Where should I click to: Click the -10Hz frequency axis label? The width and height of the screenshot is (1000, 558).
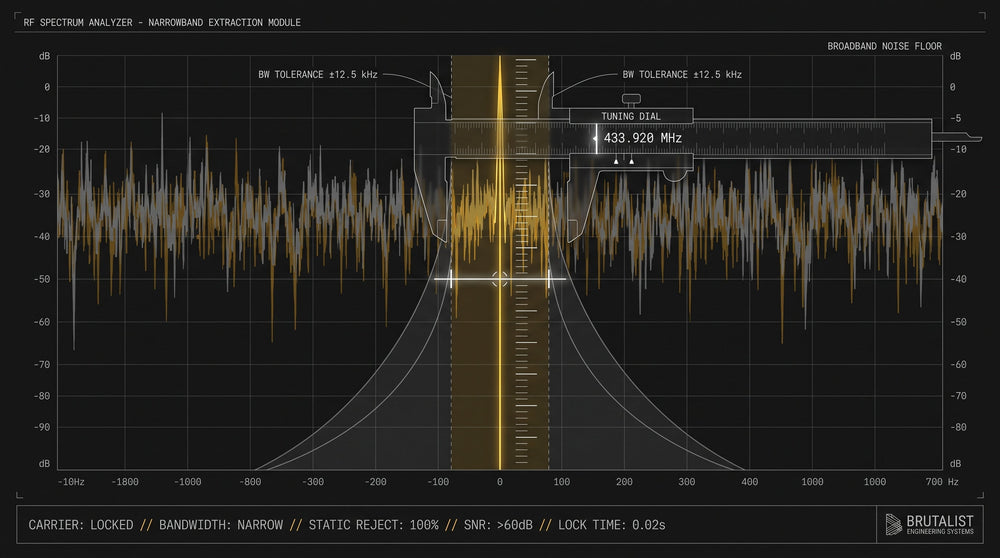point(71,482)
